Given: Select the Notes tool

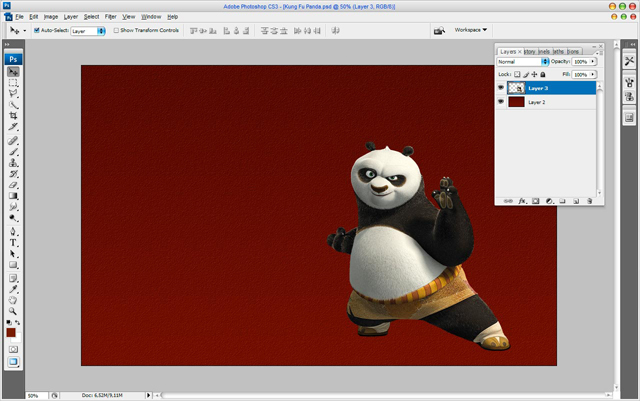Looking at the screenshot, I should [x=13, y=278].
